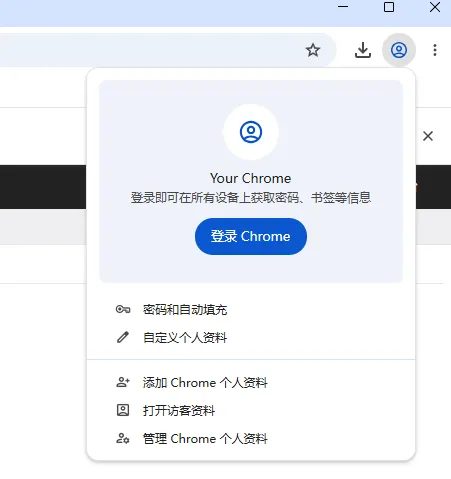Click the add-person icon
This screenshot has height=479, width=451.
123,382
